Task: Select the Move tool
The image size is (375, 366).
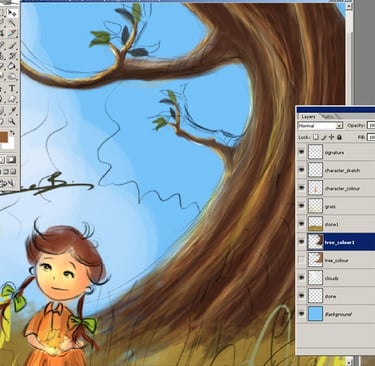Action: 12,13
